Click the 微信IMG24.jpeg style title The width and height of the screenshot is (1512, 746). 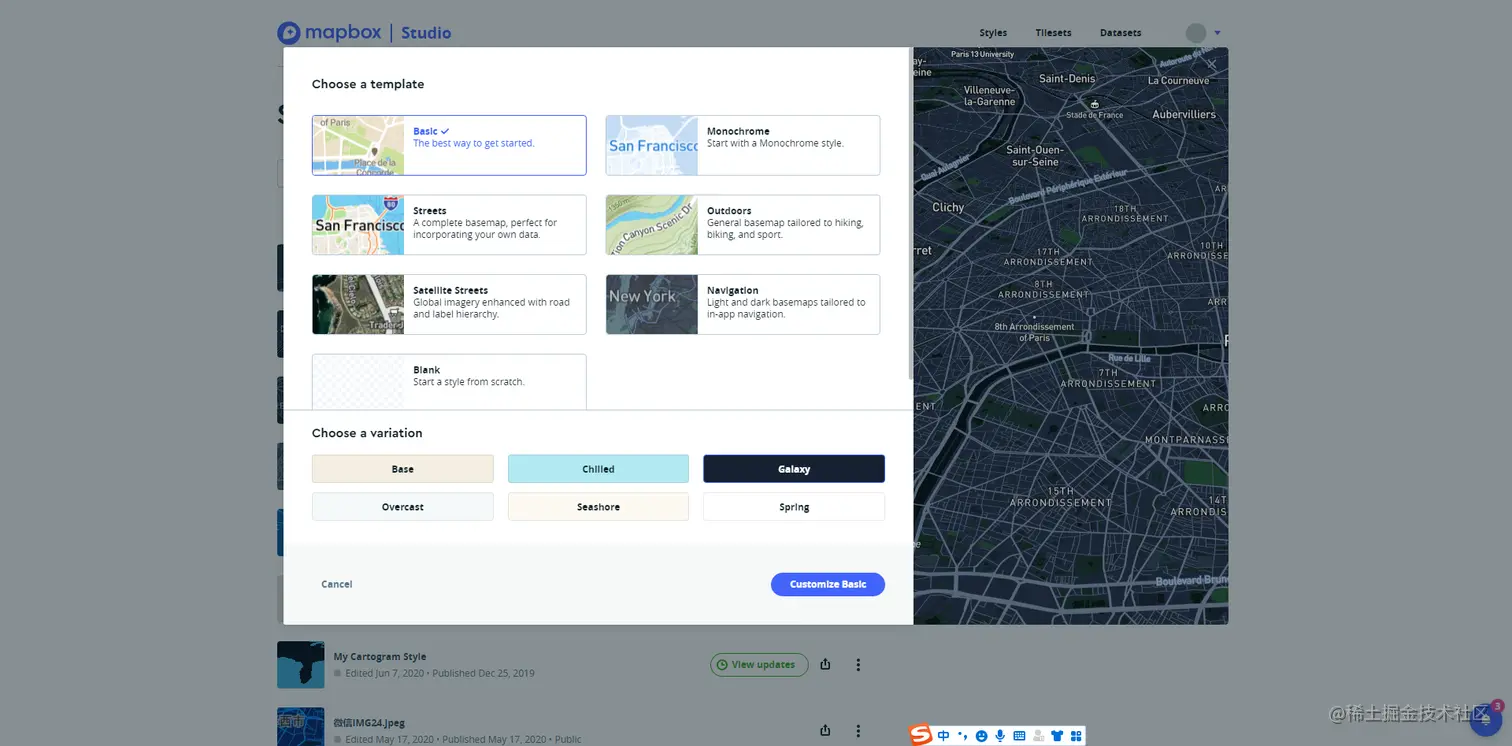(369, 722)
